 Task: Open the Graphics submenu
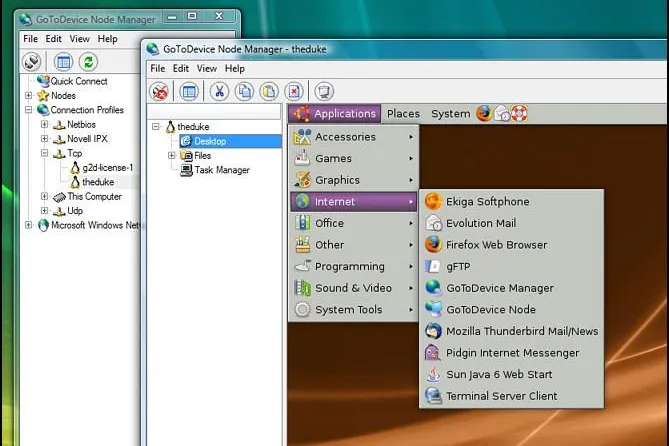(354, 180)
